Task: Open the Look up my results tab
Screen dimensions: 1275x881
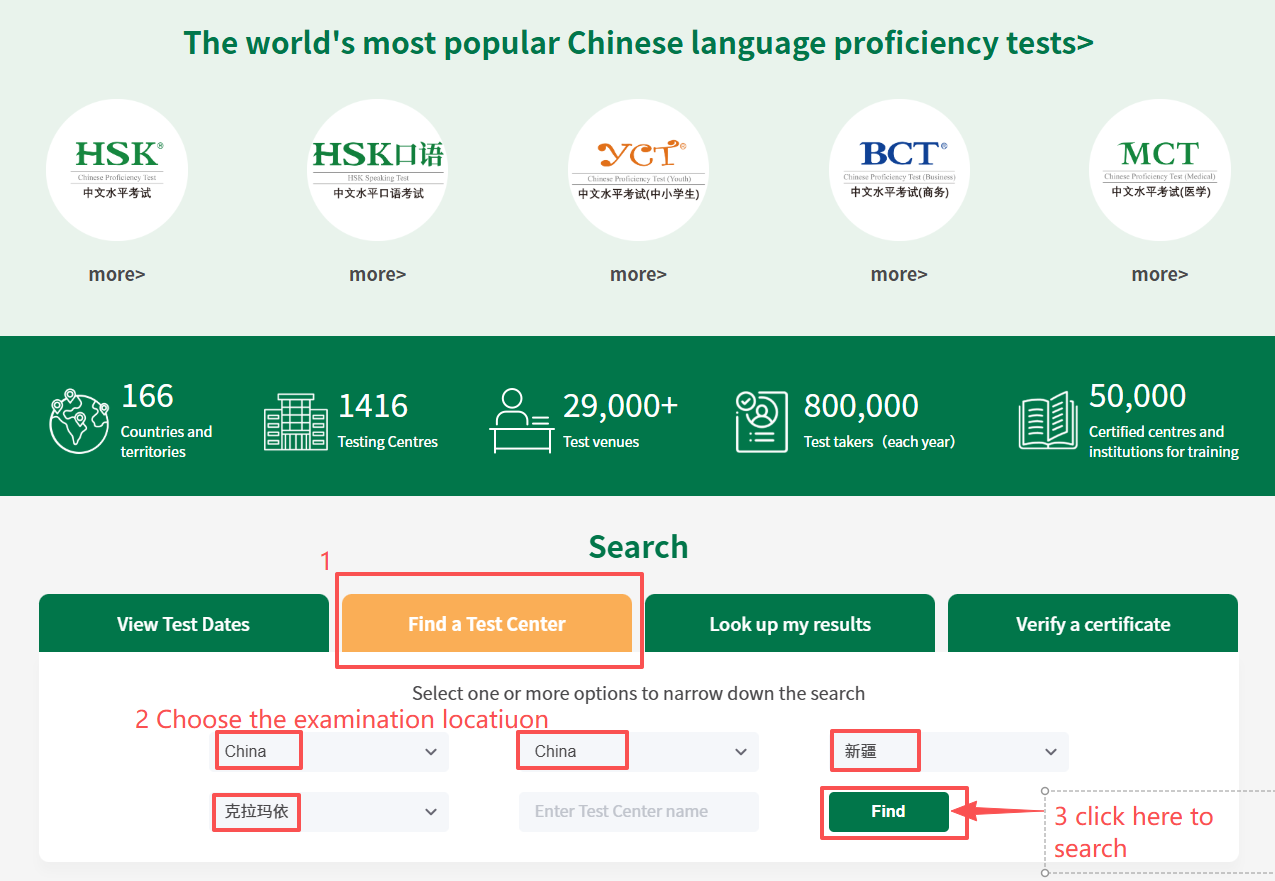Action: click(x=790, y=624)
